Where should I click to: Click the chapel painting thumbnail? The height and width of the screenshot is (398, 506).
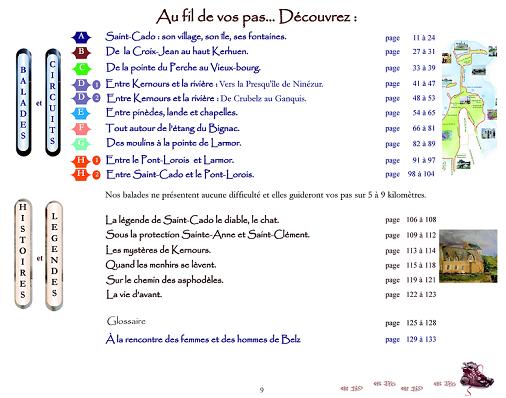pyautogui.click(x=468, y=256)
